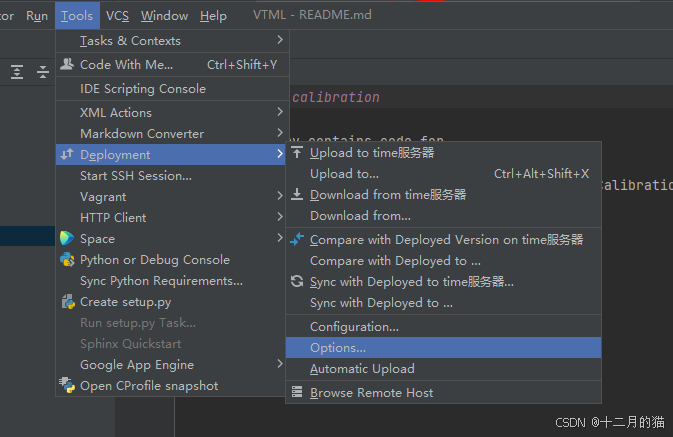Click the Expand All toolbar icon
The width and height of the screenshot is (673, 437).
click(17, 72)
